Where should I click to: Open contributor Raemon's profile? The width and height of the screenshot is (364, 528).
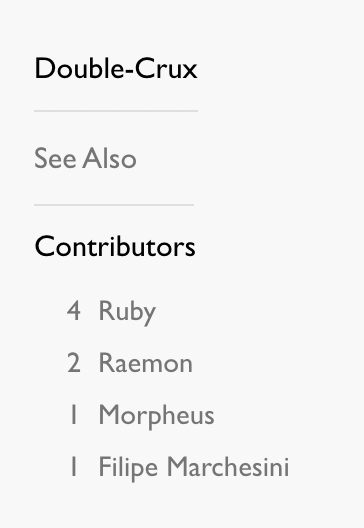pos(145,363)
